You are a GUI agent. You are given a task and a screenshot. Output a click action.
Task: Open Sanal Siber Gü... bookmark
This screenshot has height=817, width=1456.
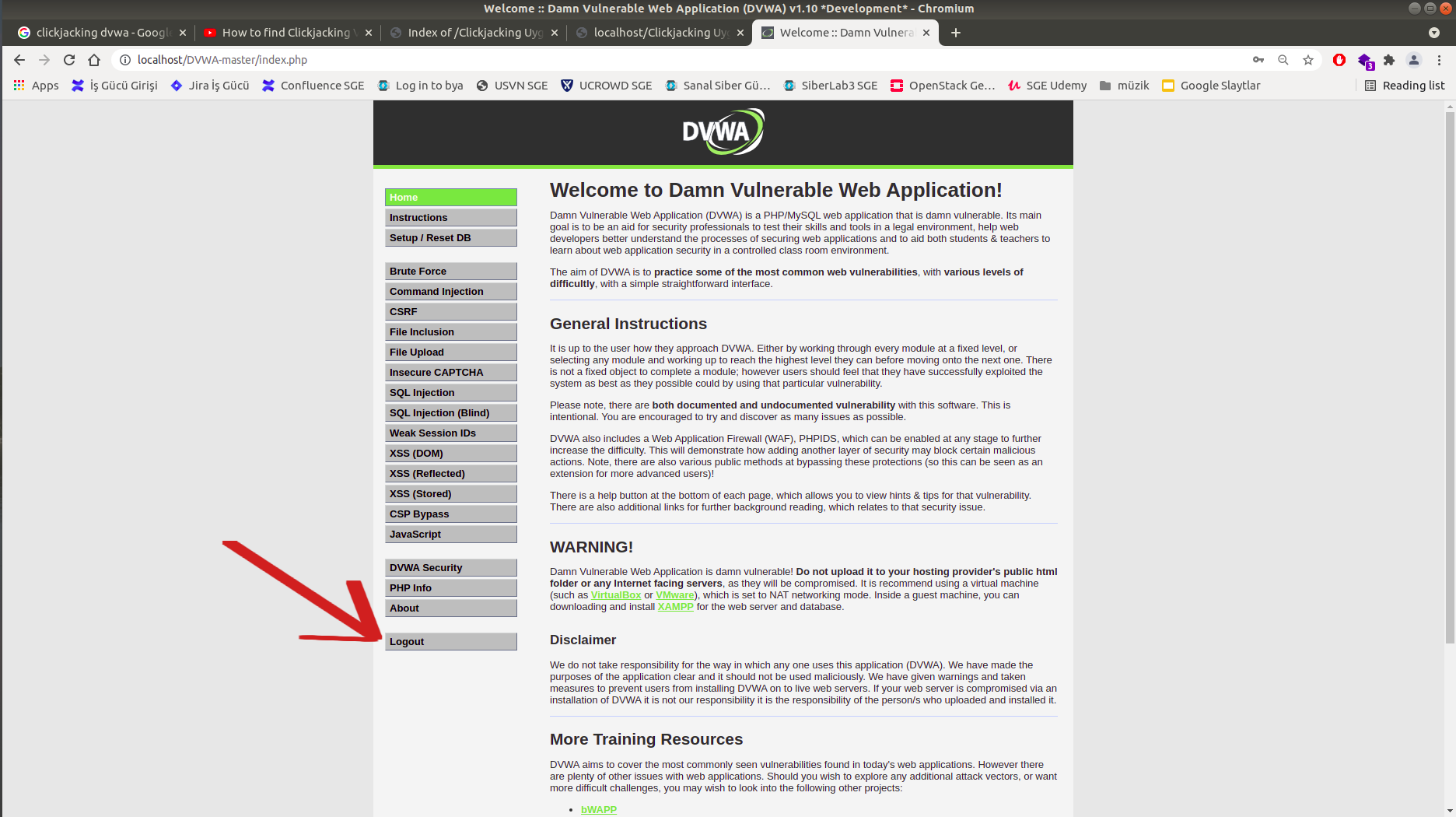(718, 86)
